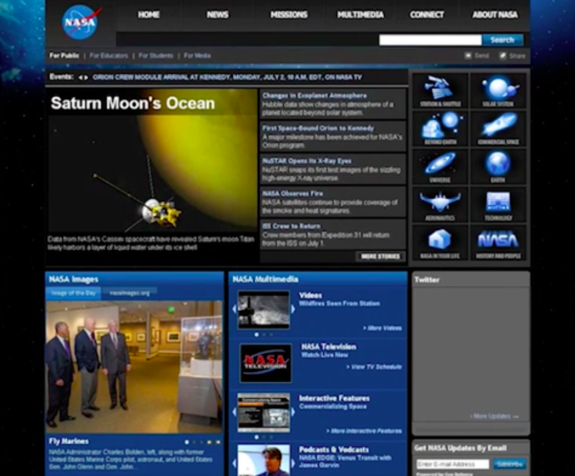The width and height of the screenshot is (575, 476).
Task: Open the History and People NASA worm icon
Action: pyautogui.click(x=498, y=243)
